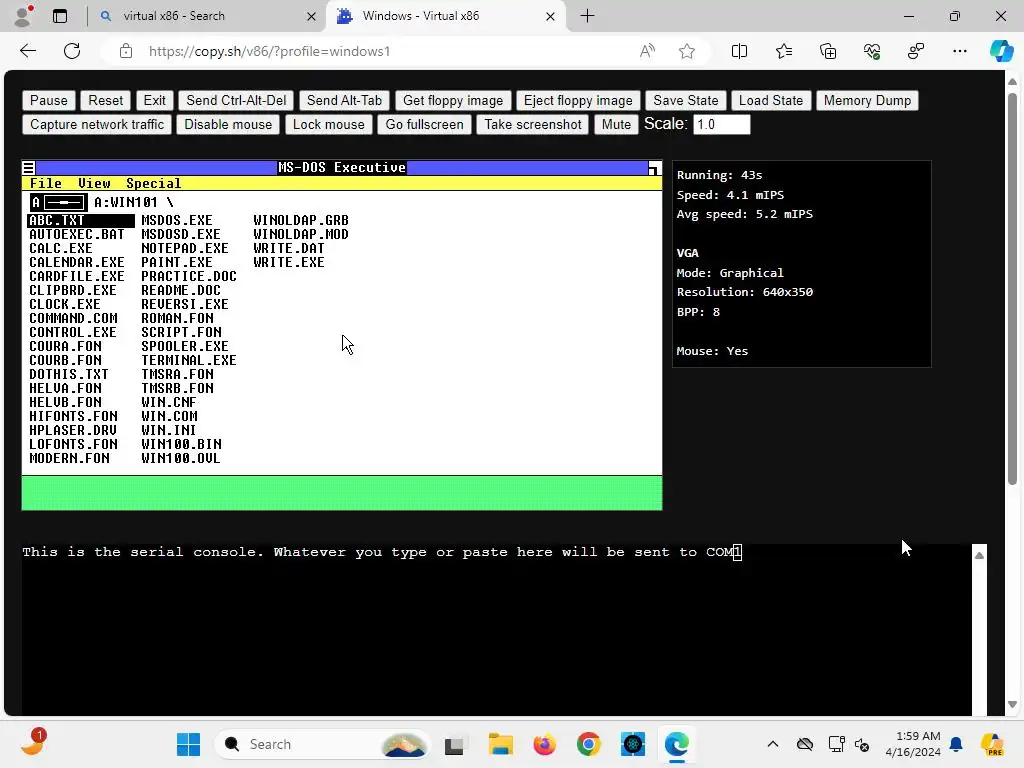The image size is (1024, 768).
Task: Open the Special menu
Action: 153,184
